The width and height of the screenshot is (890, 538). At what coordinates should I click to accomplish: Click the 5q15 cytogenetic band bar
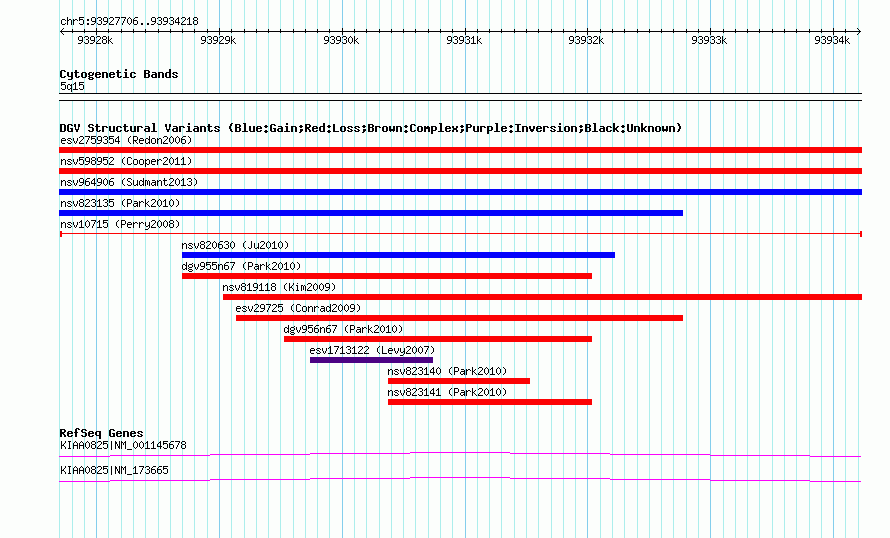[x=460, y=97]
